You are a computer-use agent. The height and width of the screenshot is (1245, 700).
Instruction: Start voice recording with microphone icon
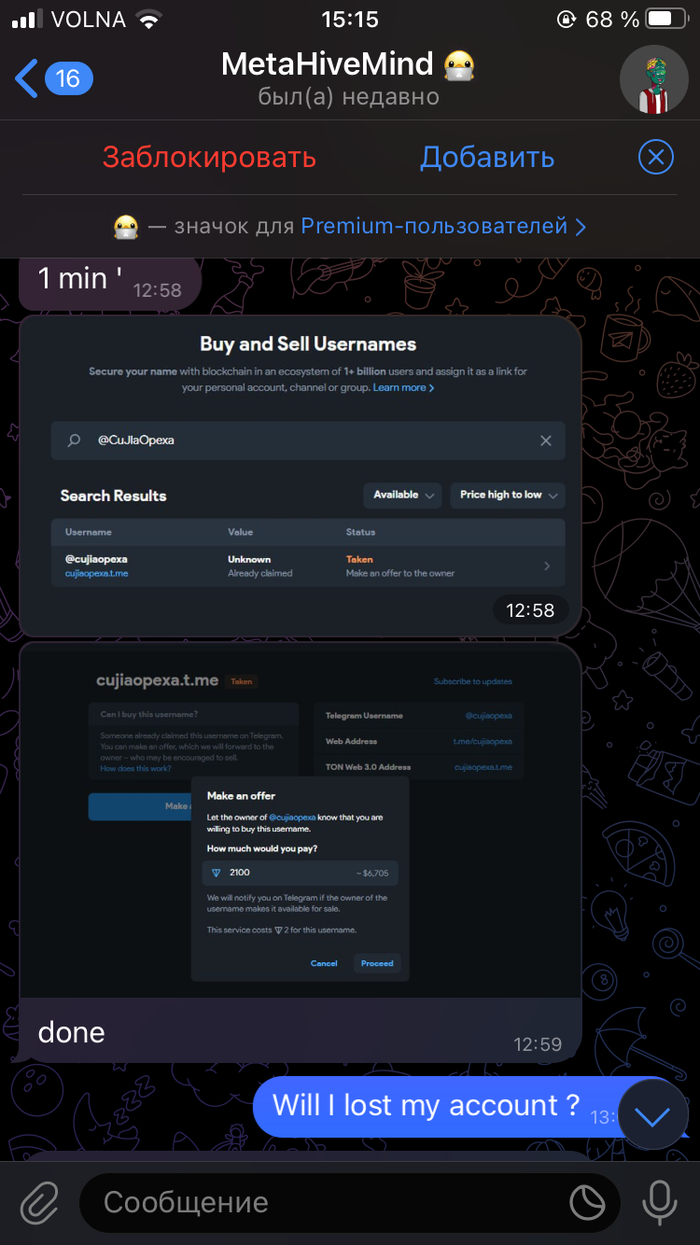pyautogui.click(x=659, y=1202)
